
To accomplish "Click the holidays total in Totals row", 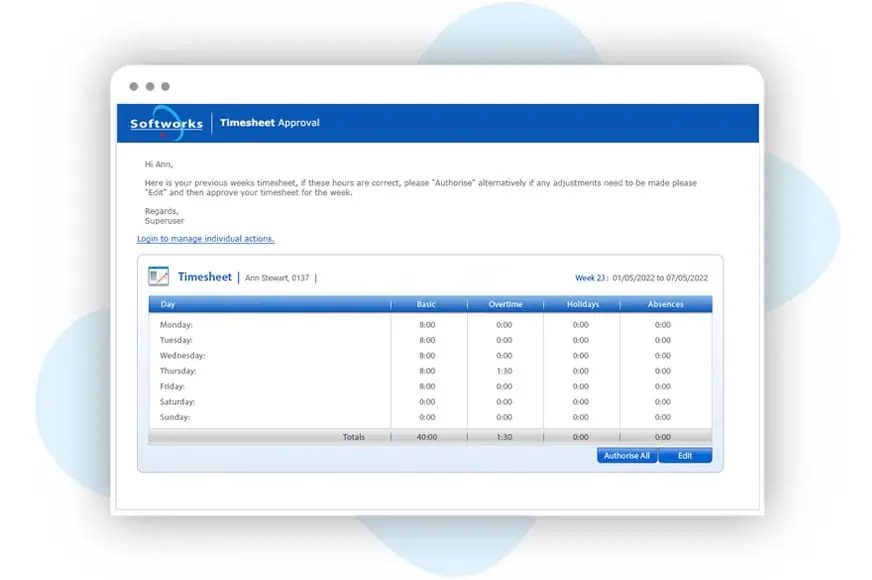I will coord(581,437).
